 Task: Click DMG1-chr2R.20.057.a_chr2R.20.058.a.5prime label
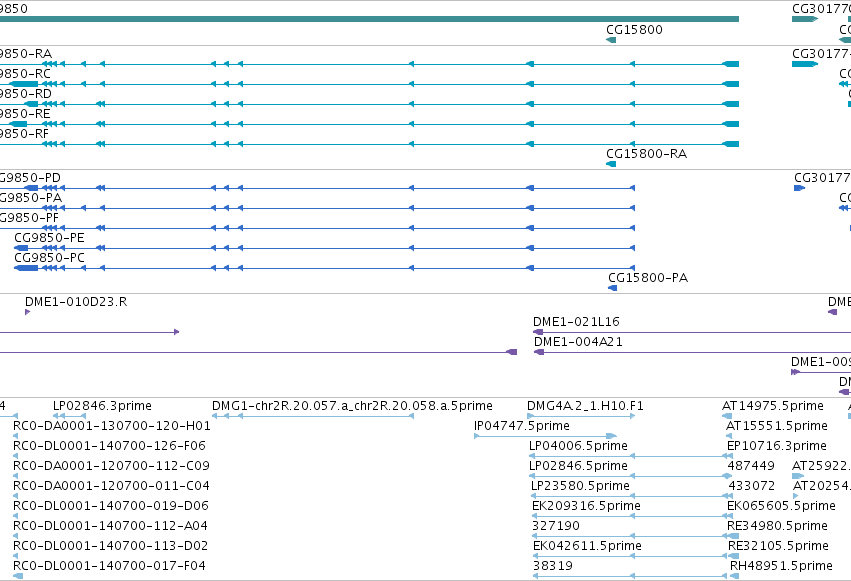pyautogui.click(x=352, y=406)
